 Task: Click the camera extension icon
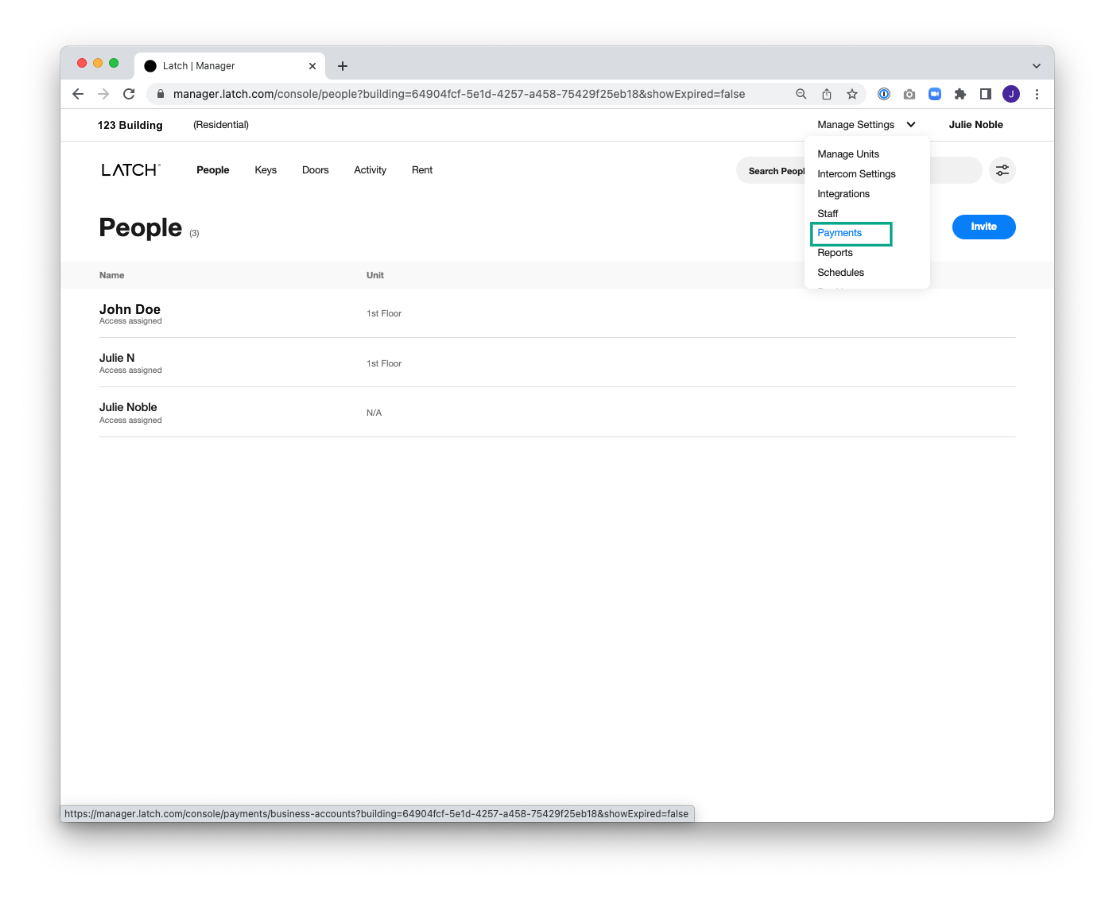click(x=909, y=94)
